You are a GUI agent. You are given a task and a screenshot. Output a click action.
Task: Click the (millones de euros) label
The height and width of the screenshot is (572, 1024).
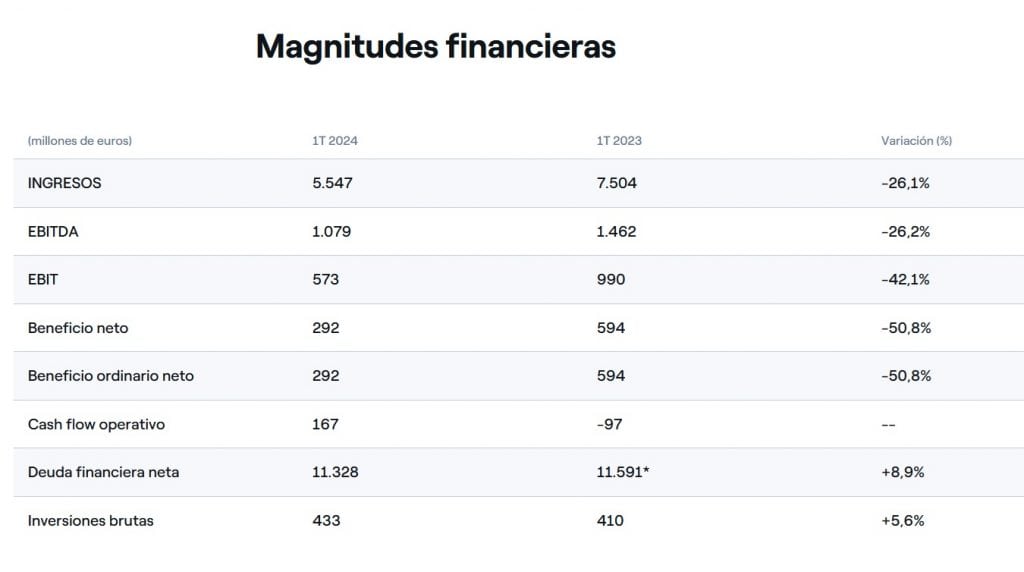coord(80,140)
